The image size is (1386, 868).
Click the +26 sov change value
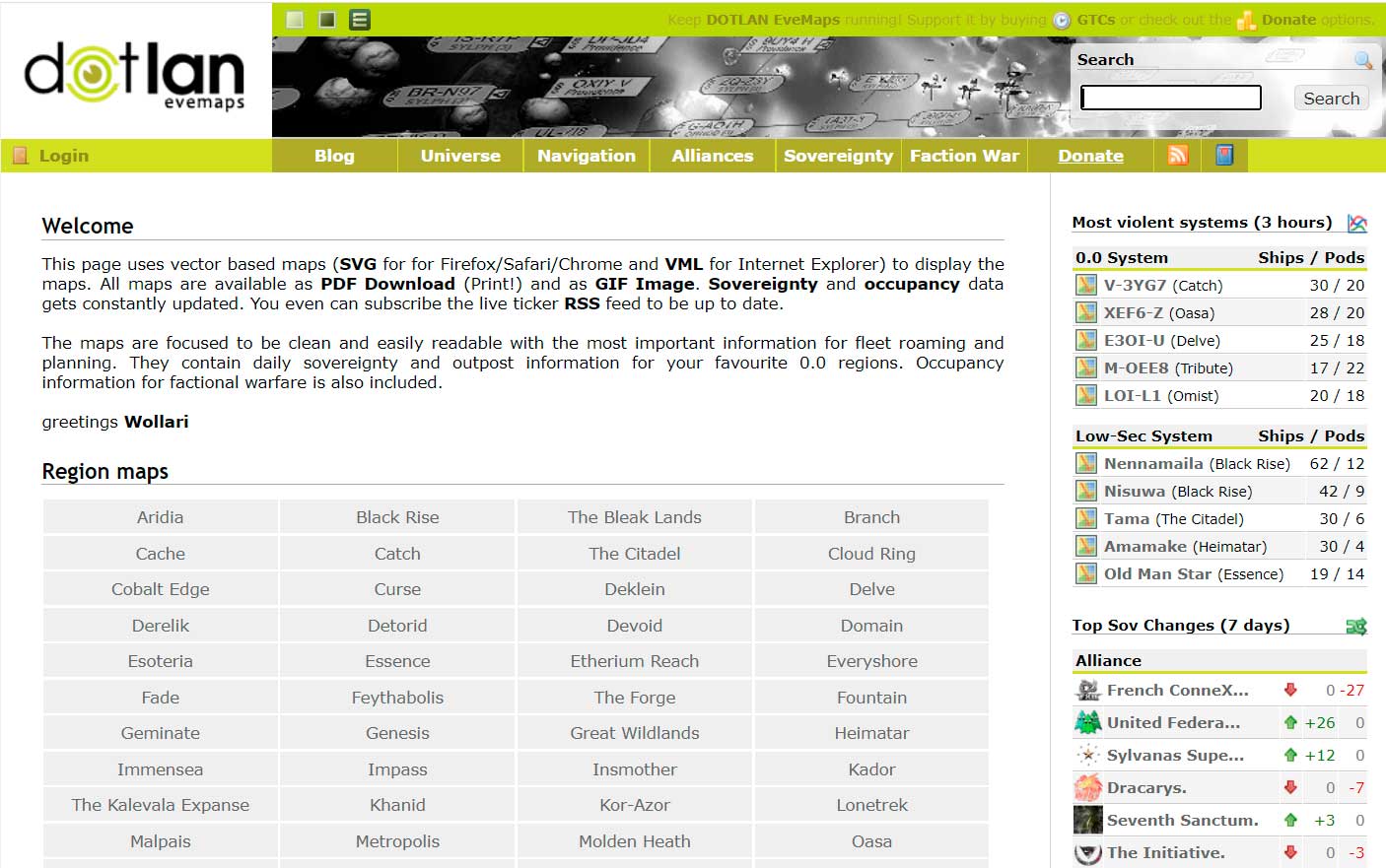click(x=1320, y=722)
